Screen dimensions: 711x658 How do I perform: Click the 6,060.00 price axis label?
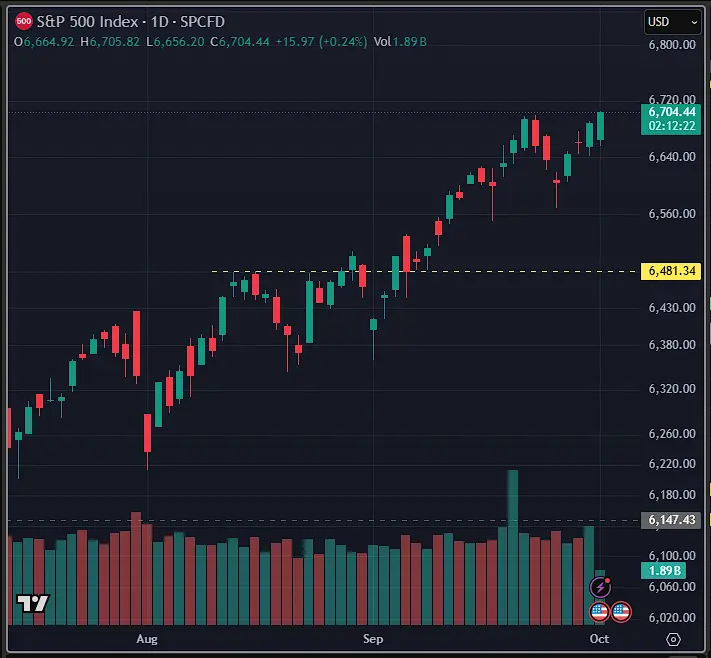pyautogui.click(x=672, y=587)
